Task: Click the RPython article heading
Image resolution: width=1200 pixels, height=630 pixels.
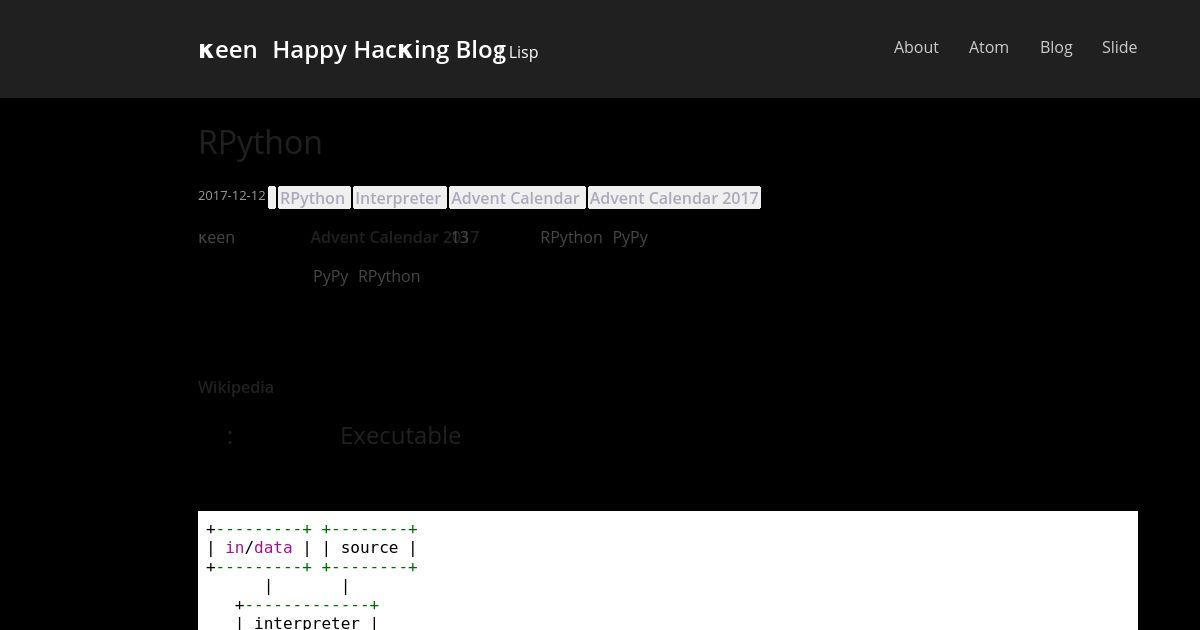Action: (x=260, y=142)
